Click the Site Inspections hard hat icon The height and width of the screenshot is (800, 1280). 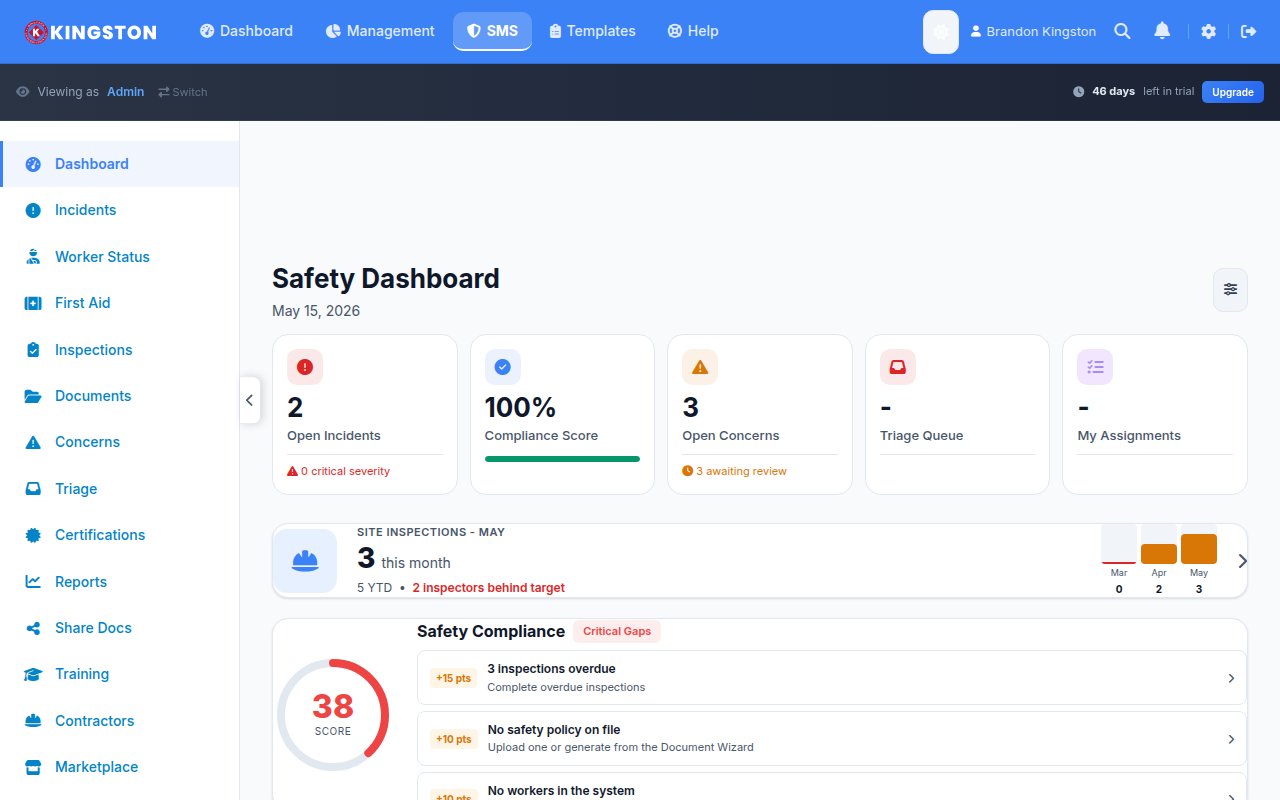[x=305, y=561]
